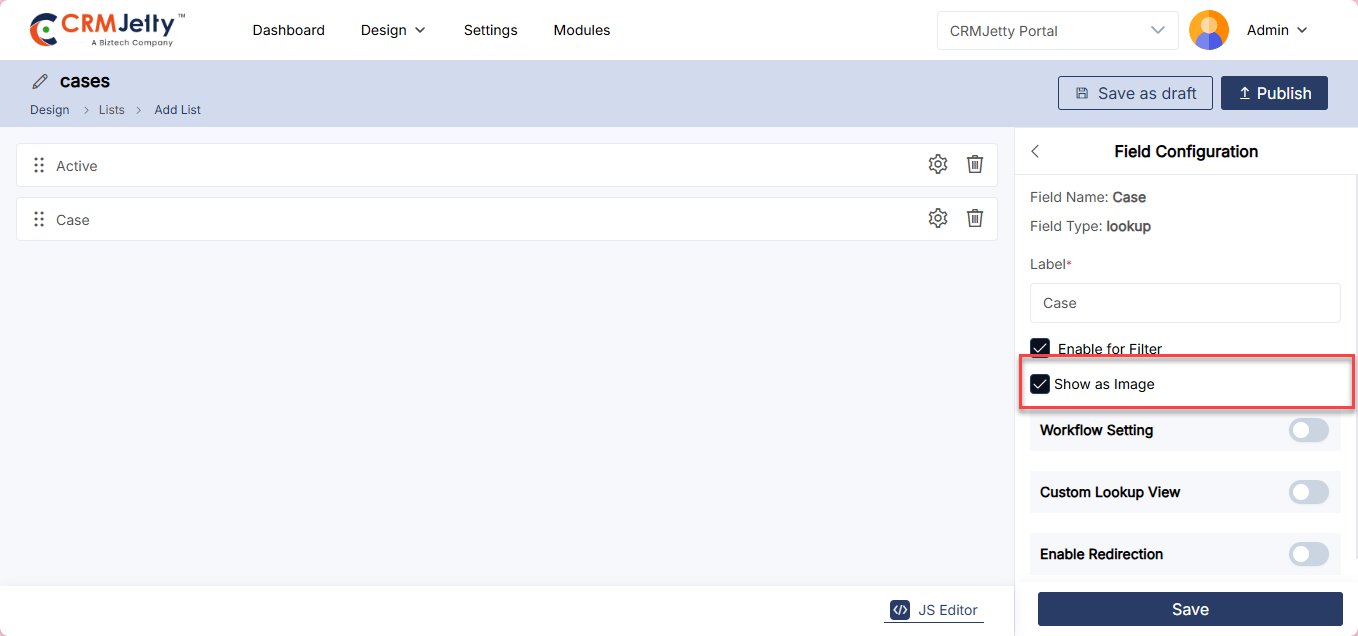Go to Dashboard menu item
The height and width of the screenshot is (636, 1358).
pos(288,30)
